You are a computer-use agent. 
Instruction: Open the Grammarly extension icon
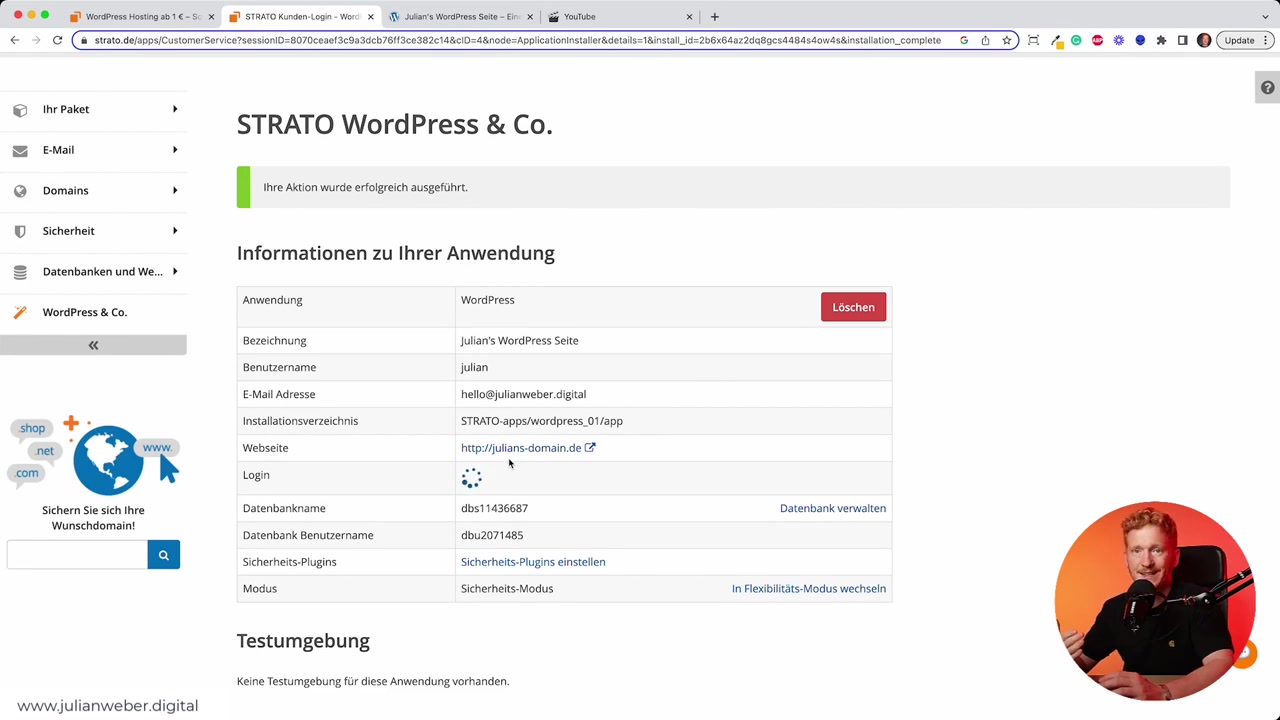click(1076, 40)
